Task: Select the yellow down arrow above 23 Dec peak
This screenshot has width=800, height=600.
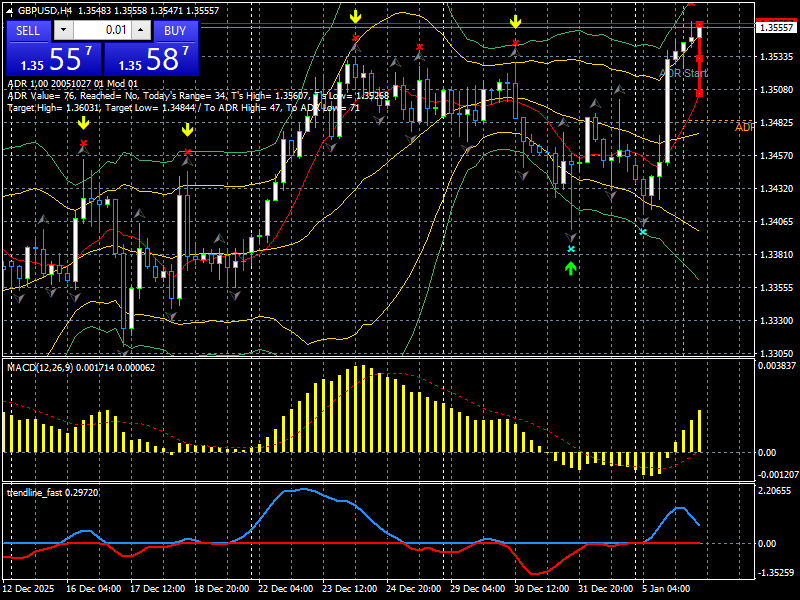Action: (x=356, y=16)
